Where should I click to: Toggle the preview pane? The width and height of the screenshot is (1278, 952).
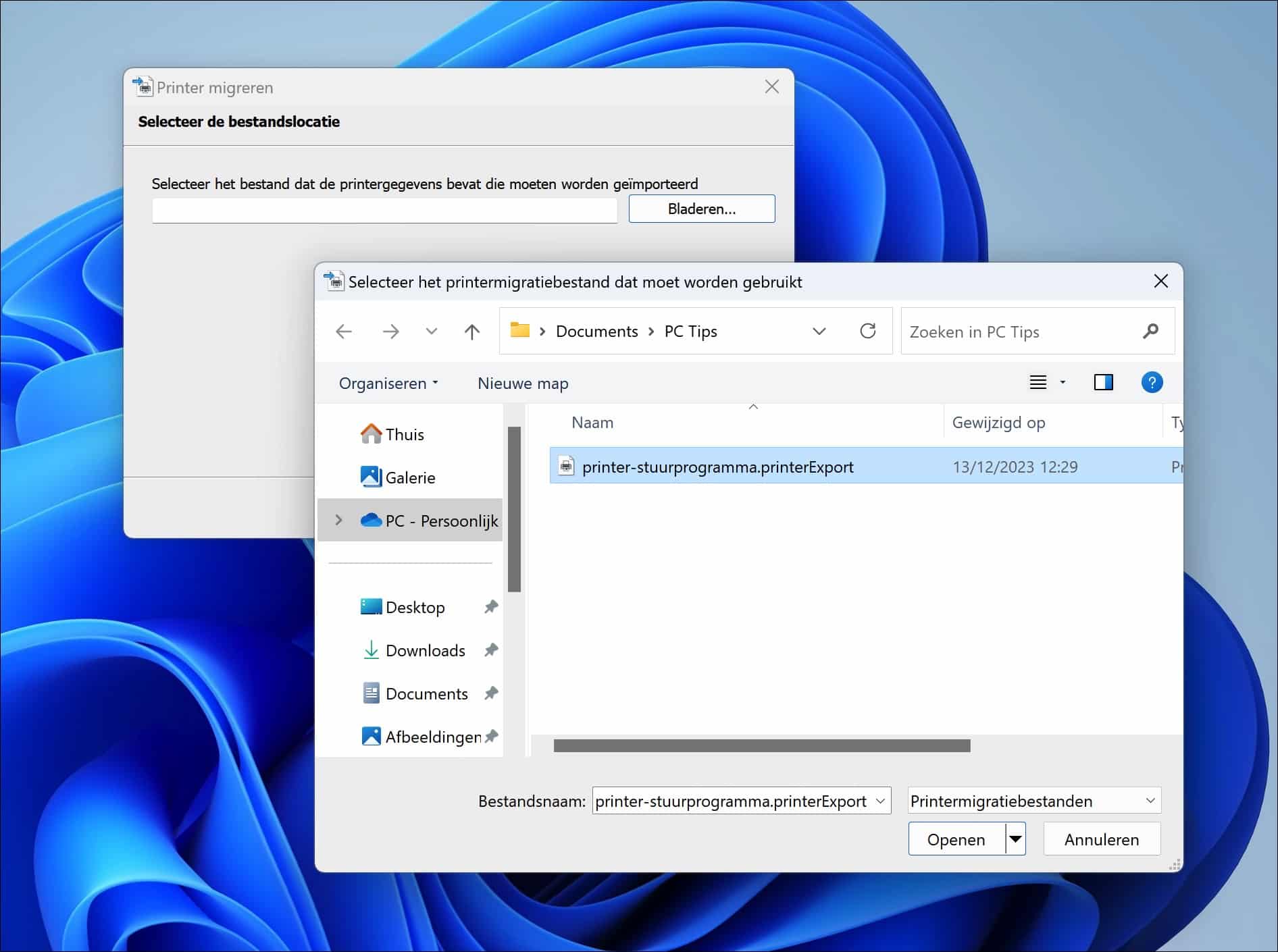coord(1104,382)
